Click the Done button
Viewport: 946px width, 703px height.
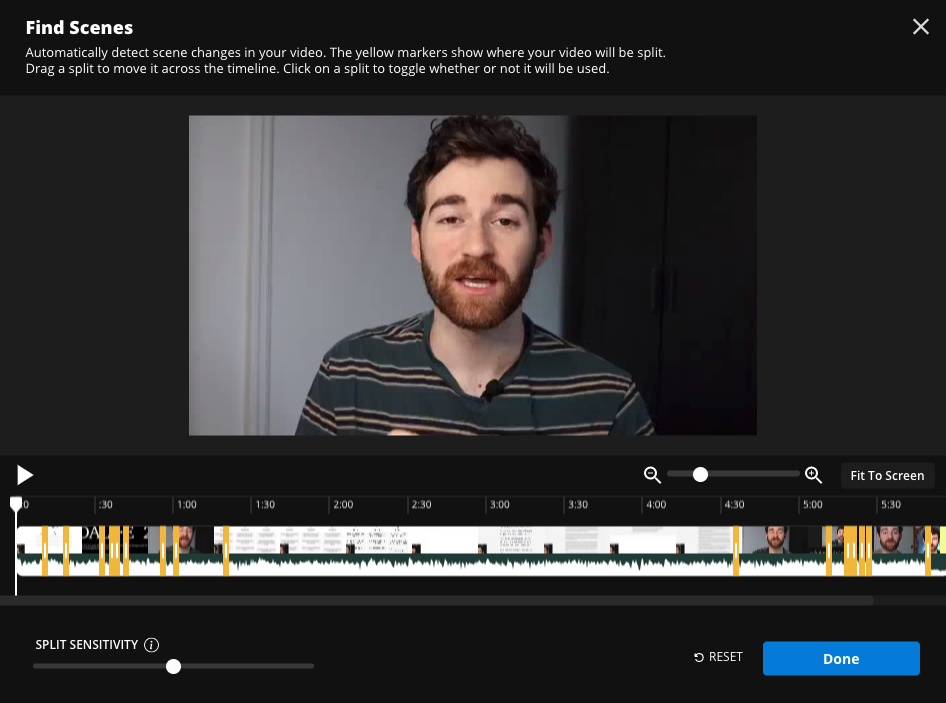point(841,658)
